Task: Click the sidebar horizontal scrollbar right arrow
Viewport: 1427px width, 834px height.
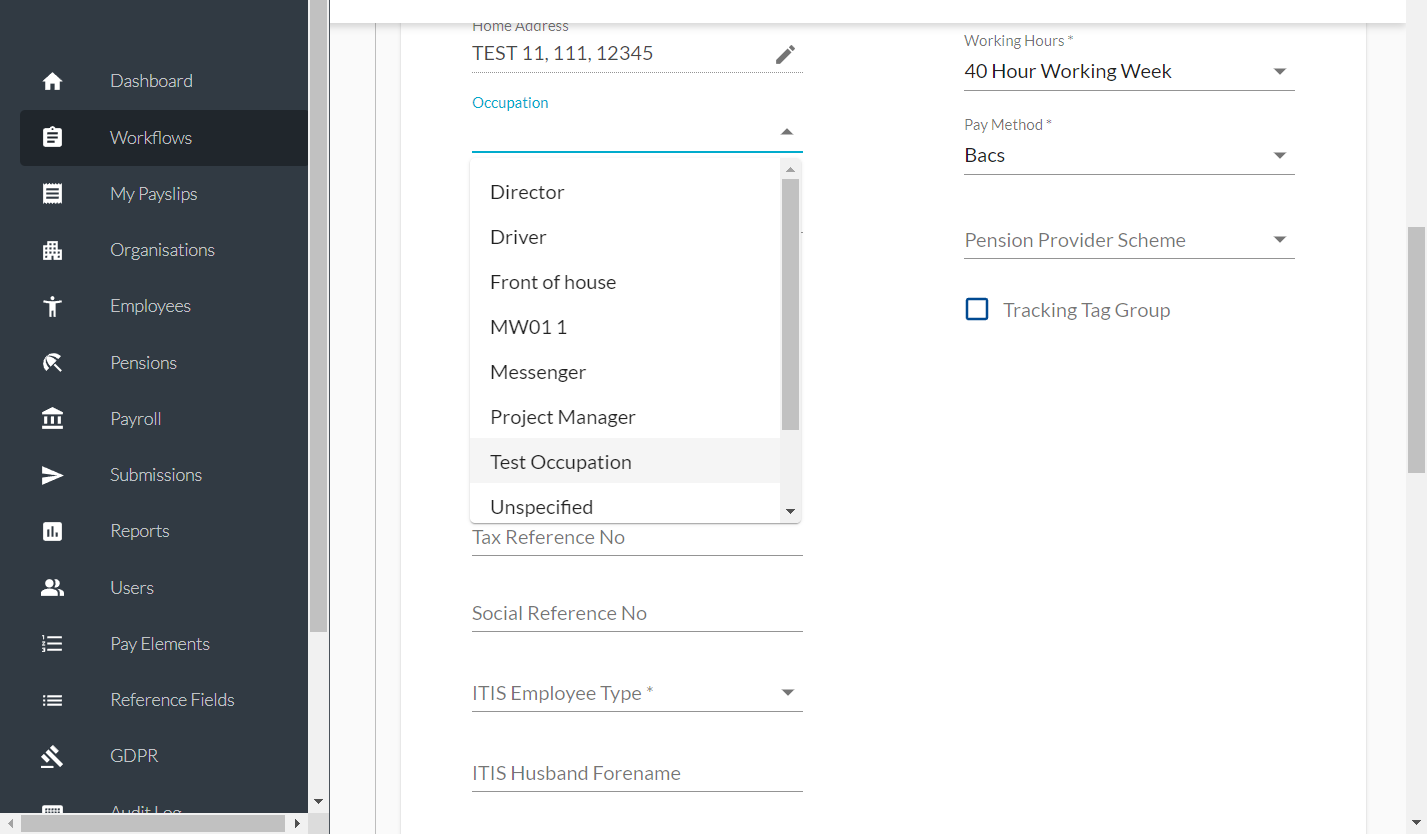Action: (297, 824)
